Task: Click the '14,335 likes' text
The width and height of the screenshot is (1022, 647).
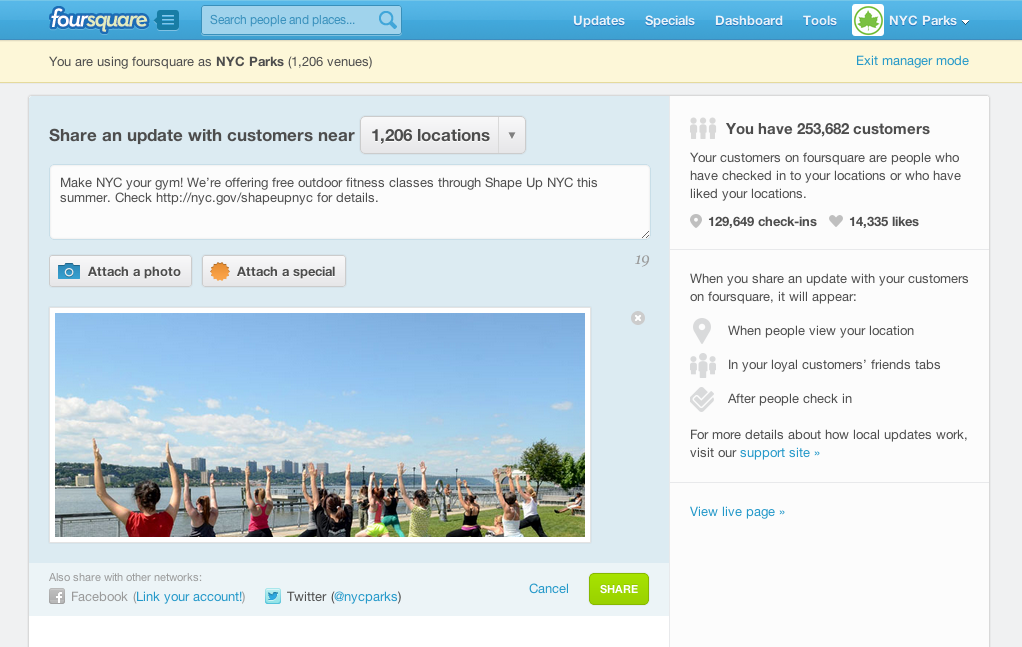Action: pyautogui.click(x=883, y=222)
